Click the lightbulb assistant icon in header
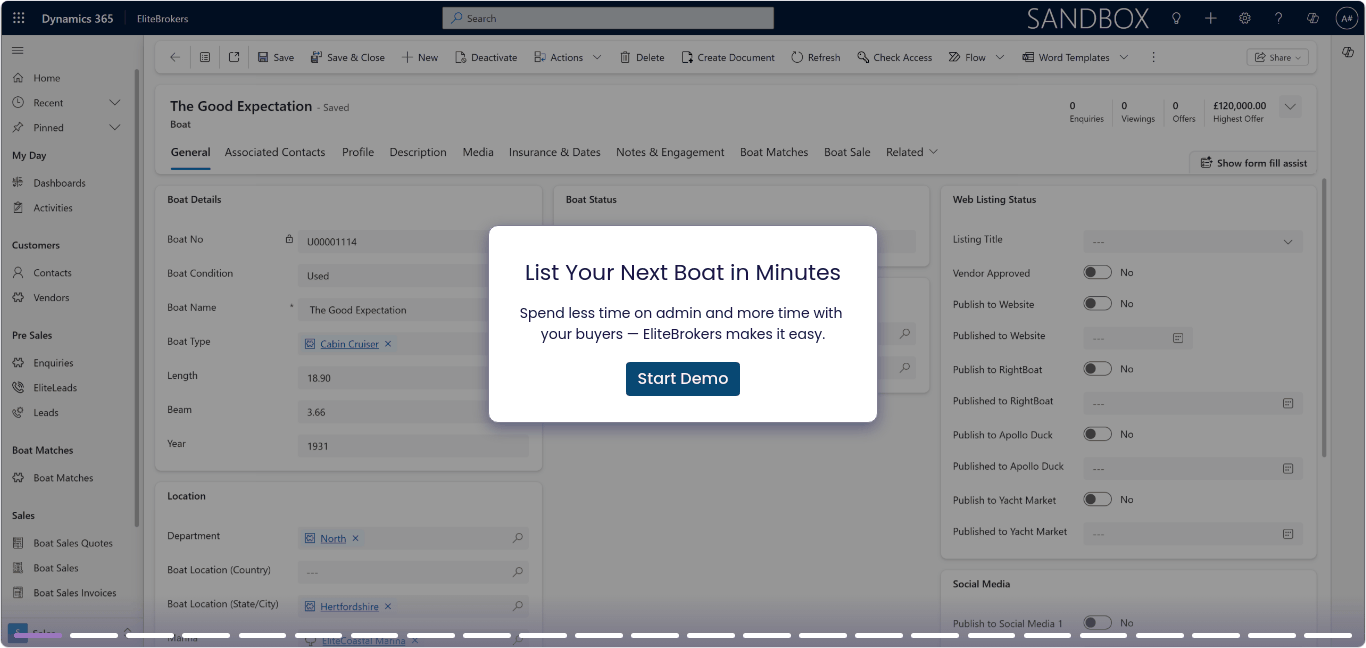 click(1176, 18)
